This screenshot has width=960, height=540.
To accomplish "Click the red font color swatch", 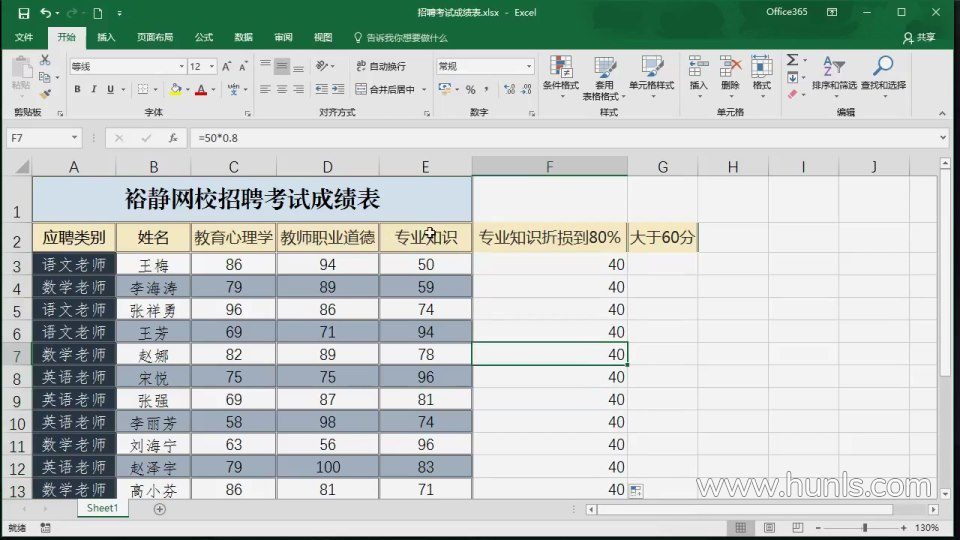I will point(200,89).
